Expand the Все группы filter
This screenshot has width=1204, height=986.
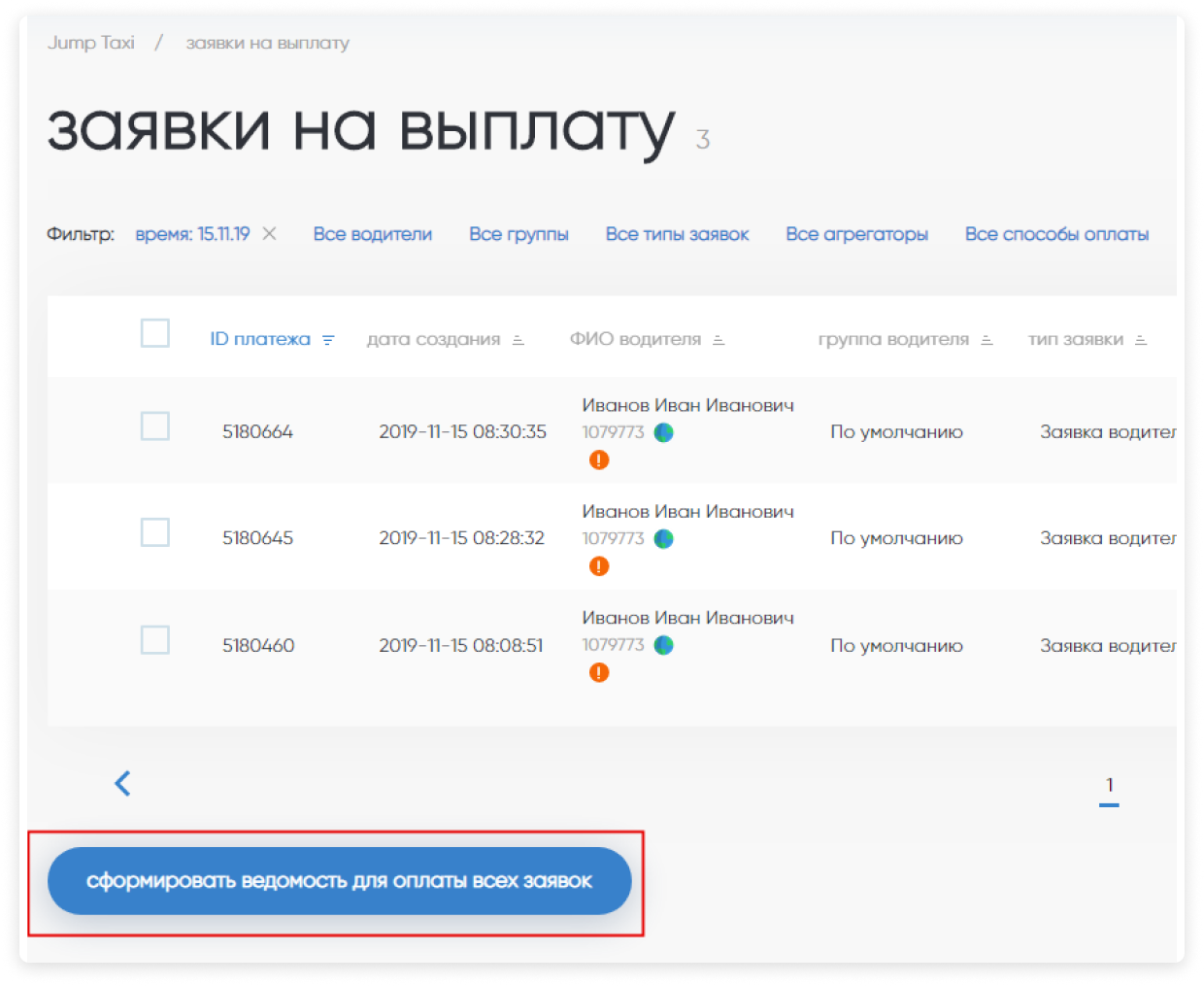518,234
